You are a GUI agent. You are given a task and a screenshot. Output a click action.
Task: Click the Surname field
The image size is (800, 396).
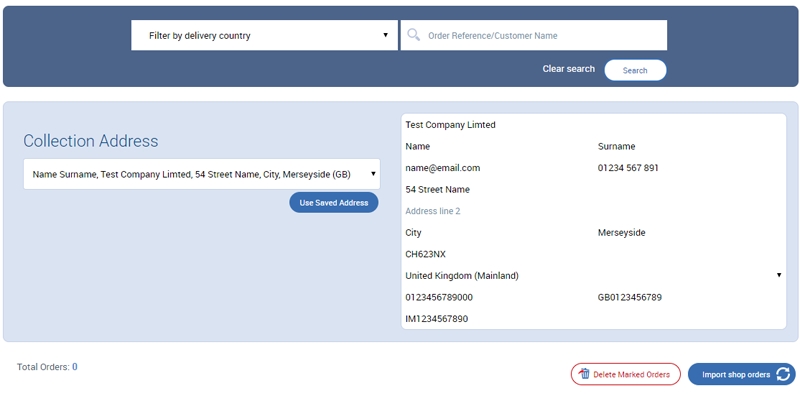click(x=690, y=146)
